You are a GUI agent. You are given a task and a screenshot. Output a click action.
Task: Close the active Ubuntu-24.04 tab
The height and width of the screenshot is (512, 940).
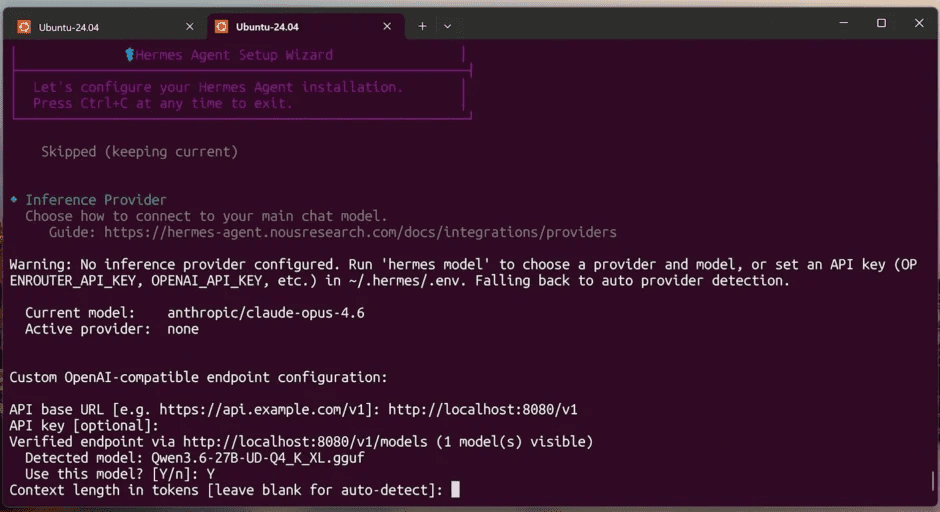(387, 26)
